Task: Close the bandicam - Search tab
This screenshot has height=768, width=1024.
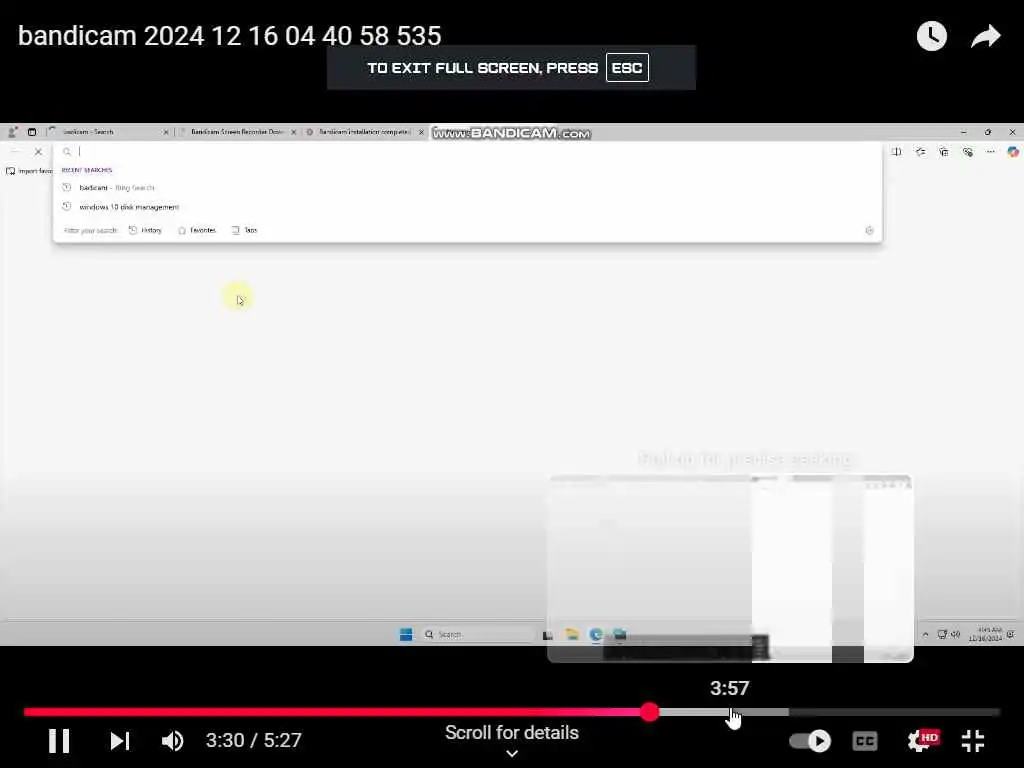Action: 165,132
